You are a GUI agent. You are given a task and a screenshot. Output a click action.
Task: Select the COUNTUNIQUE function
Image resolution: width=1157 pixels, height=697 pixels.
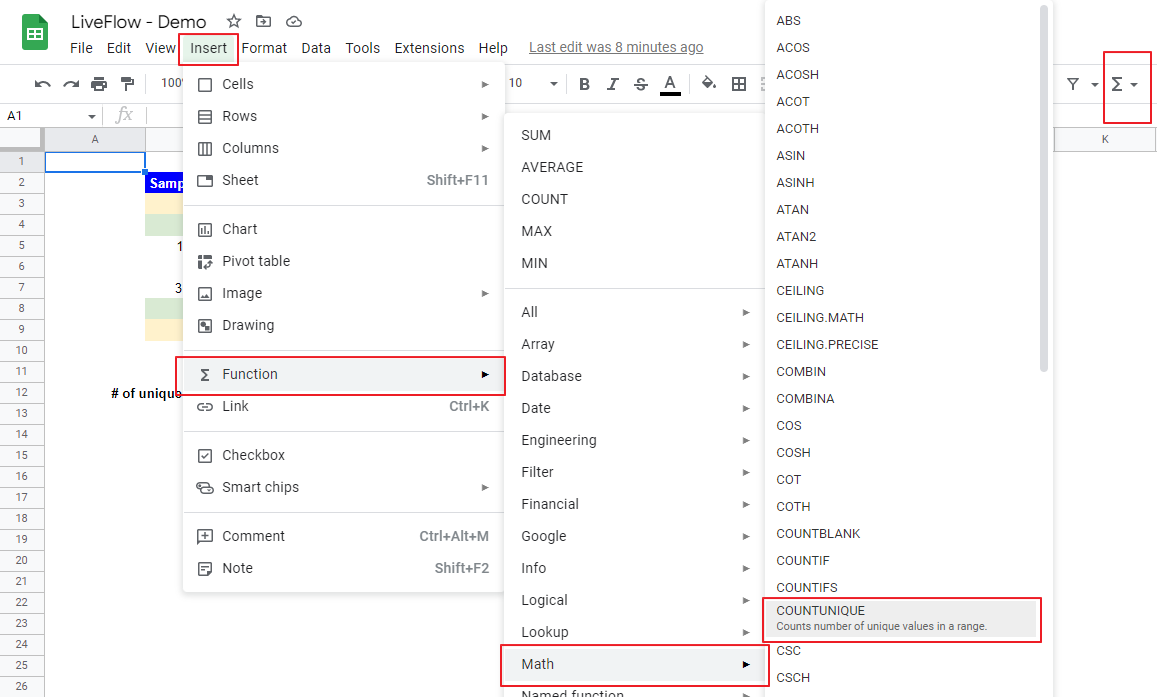pyautogui.click(x=901, y=618)
